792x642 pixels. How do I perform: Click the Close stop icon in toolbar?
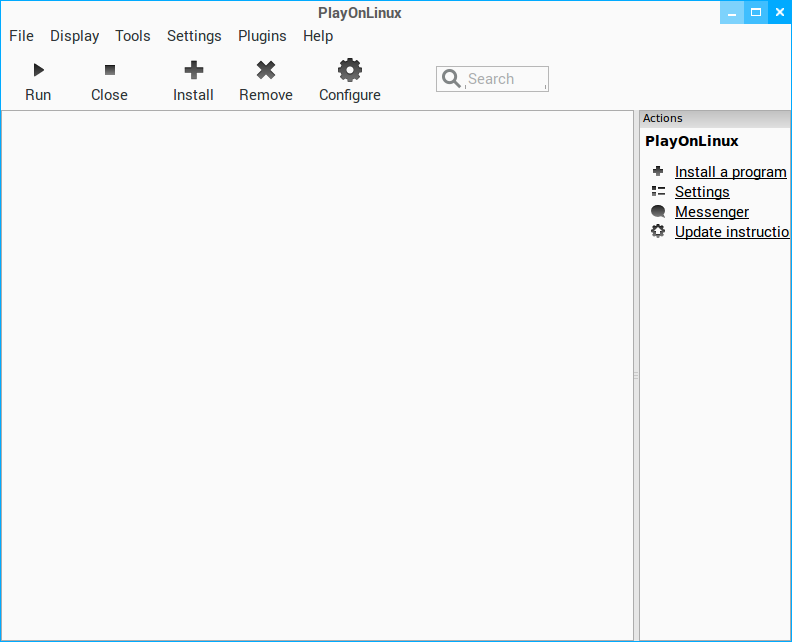coord(110,70)
